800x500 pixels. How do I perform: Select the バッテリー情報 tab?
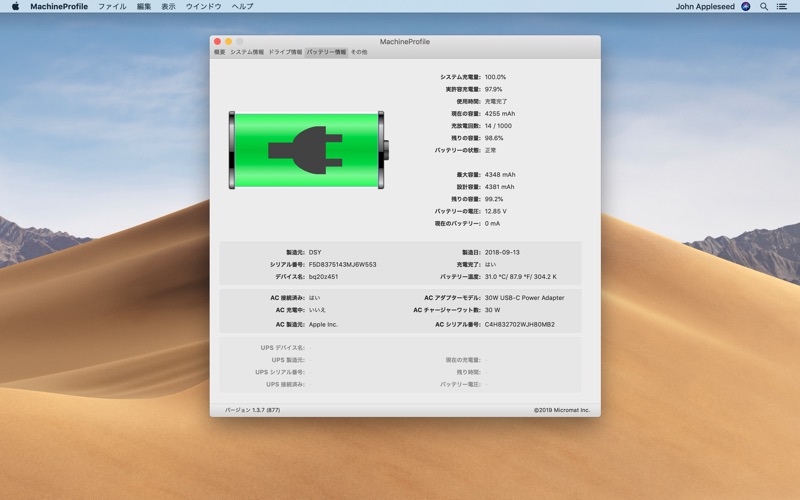tap(326, 52)
